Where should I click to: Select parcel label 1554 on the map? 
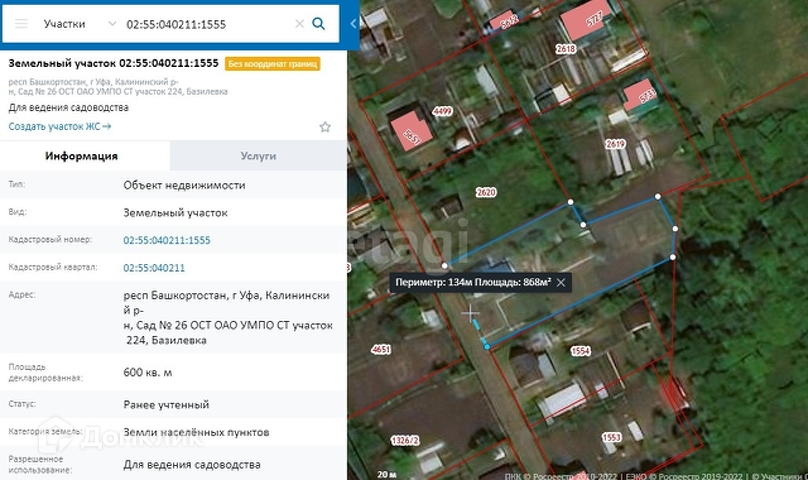coord(580,351)
